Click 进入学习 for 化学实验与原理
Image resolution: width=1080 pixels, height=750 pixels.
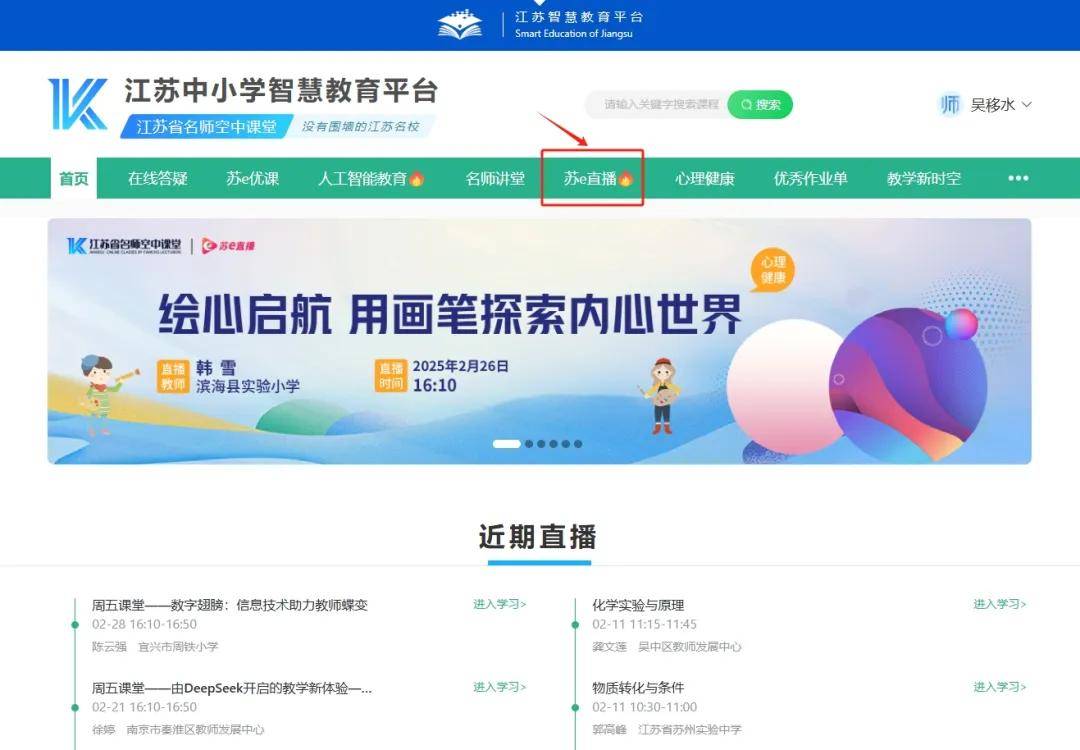[999, 604]
